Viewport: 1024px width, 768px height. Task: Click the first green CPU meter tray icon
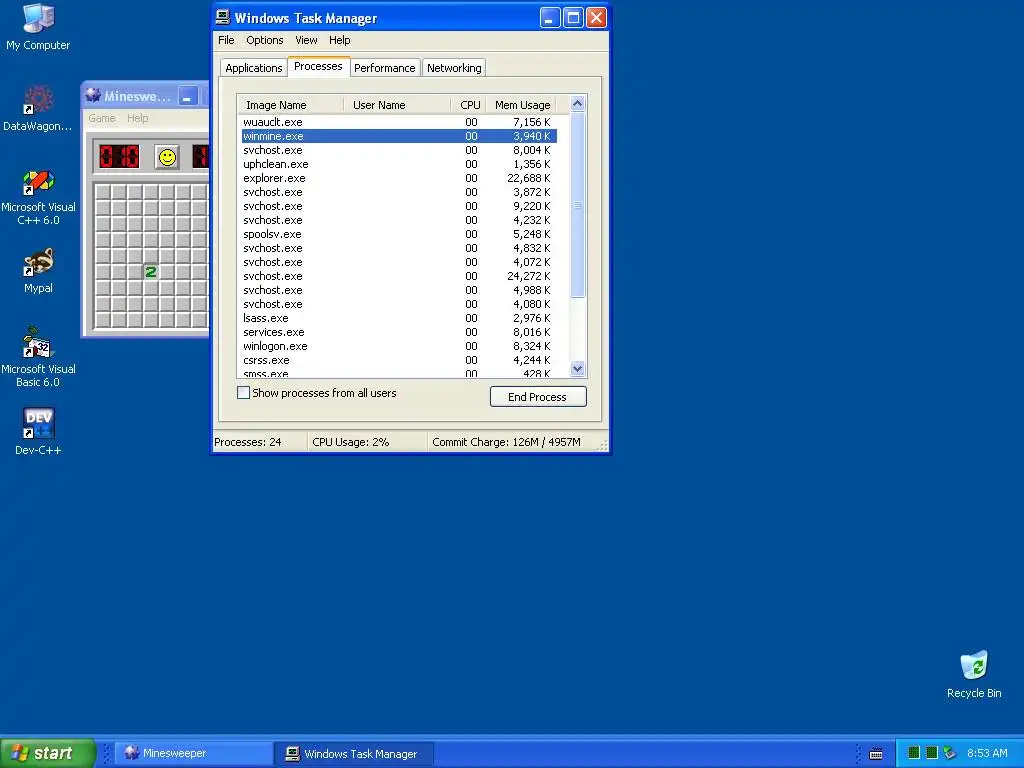[x=914, y=753]
